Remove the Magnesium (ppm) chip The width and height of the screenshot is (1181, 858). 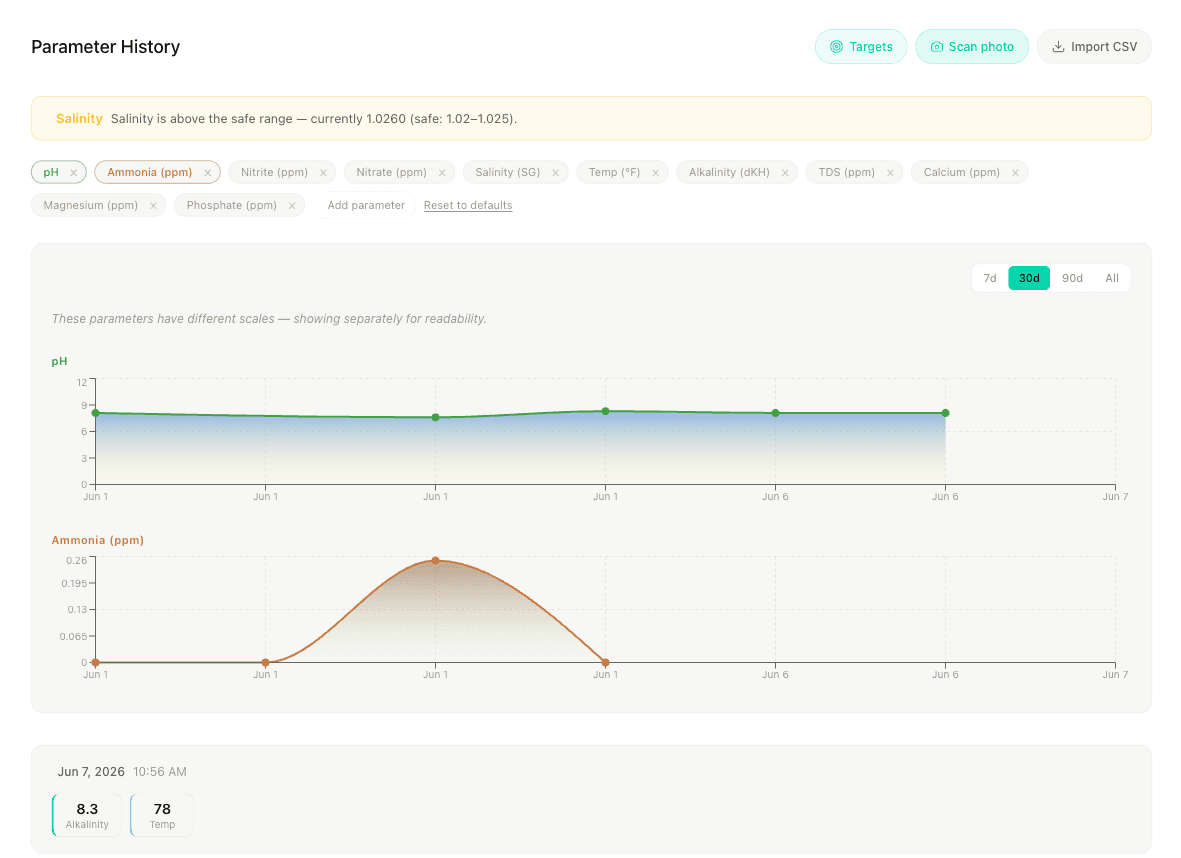tap(154, 206)
